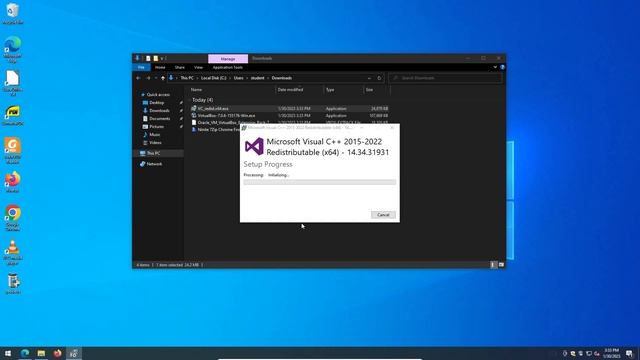Open the address bar history dropdown
The height and width of the screenshot is (360, 640).
pyautogui.click(x=369, y=78)
